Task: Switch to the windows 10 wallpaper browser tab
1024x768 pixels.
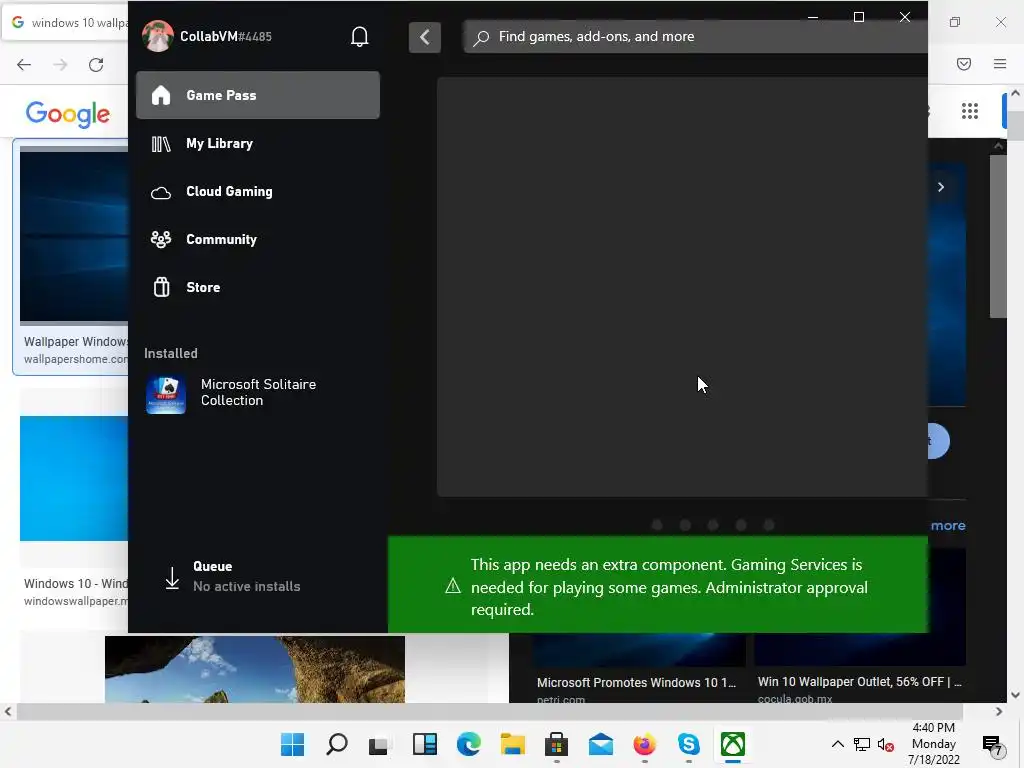Action: point(66,23)
